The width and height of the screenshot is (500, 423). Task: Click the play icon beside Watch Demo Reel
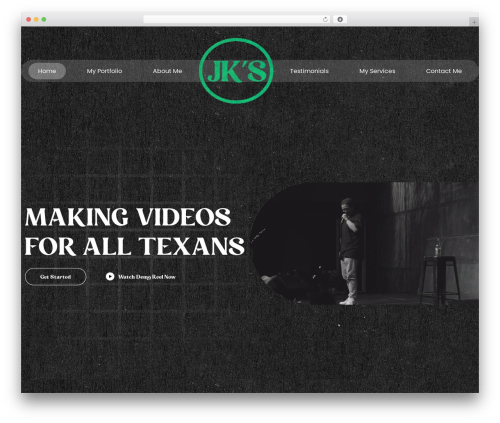pos(110,276)
